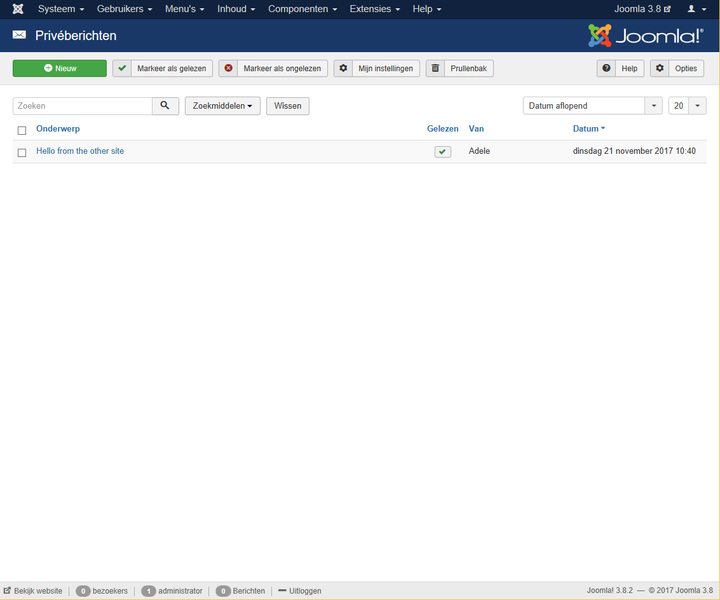Click Markeer als gelezen button

click(x=163, y=68)
